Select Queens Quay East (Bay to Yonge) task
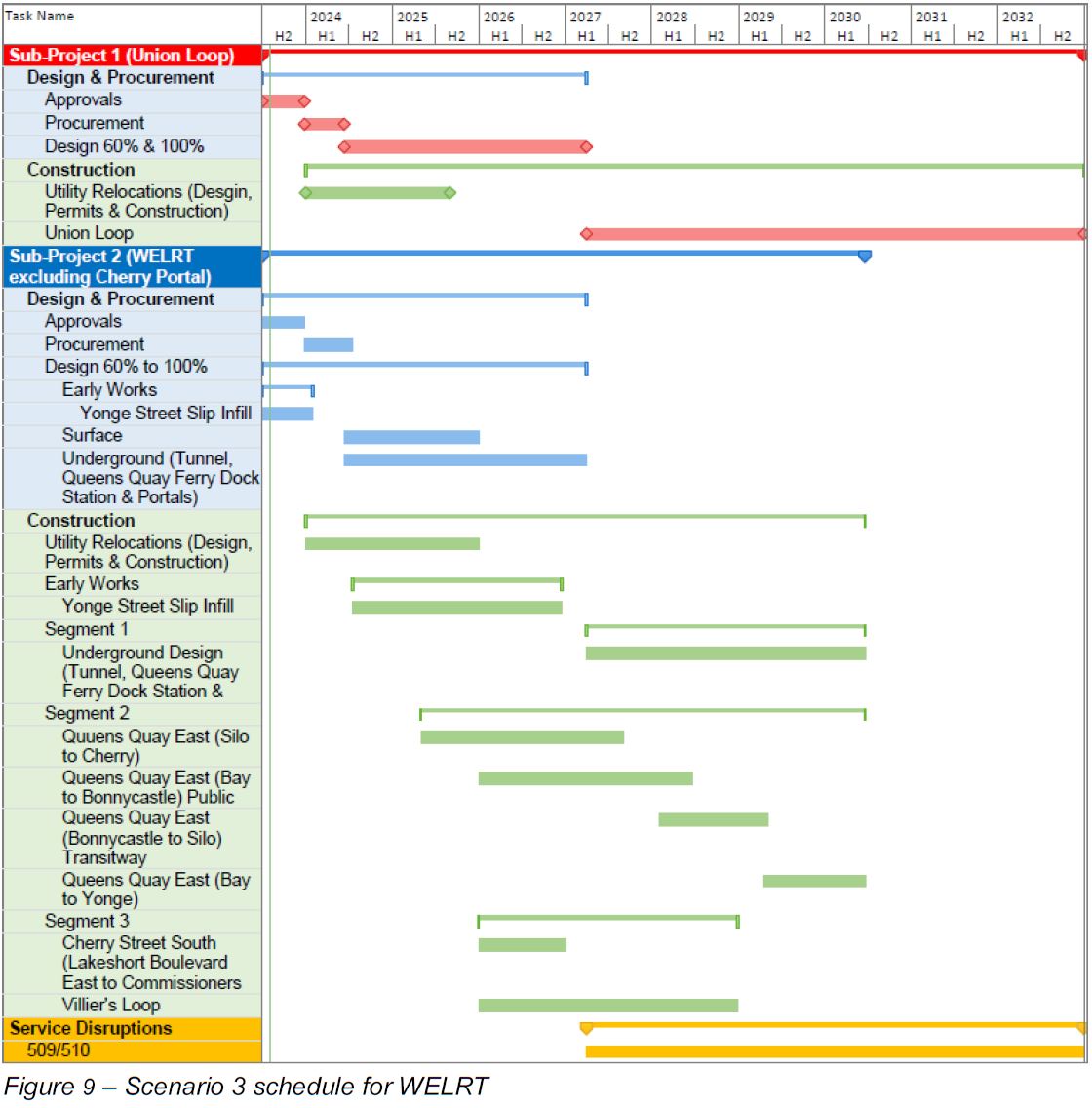Viewport: 1092px width, 1108px height. (x=156, y=889)
